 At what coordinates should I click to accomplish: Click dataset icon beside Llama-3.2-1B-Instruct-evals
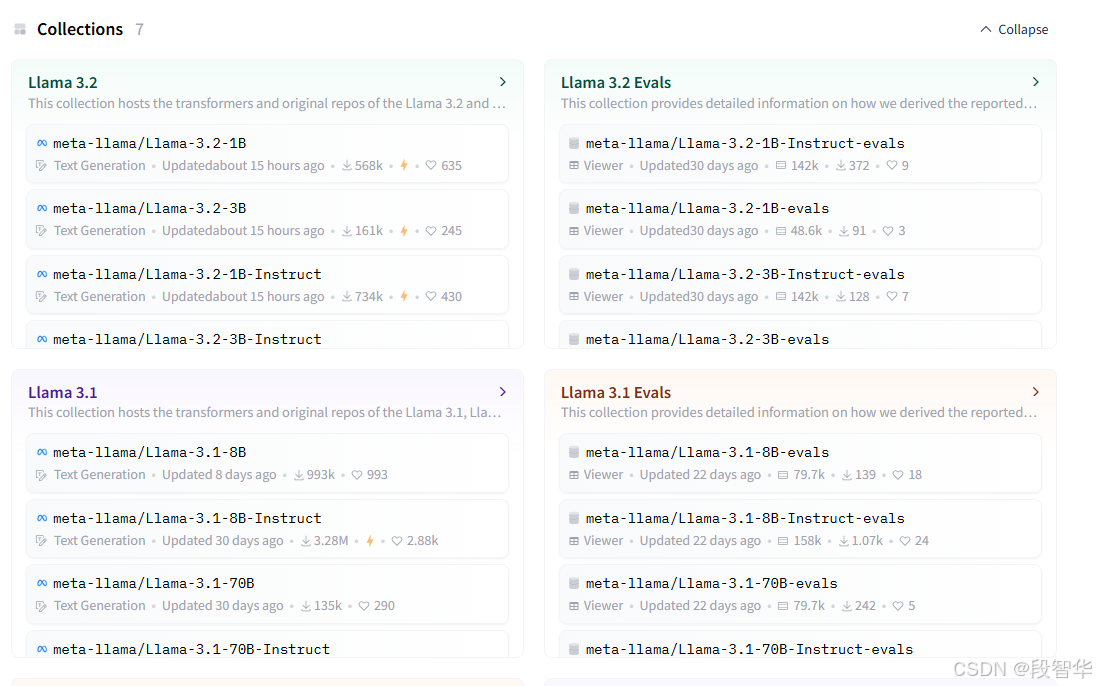(574, 143)
